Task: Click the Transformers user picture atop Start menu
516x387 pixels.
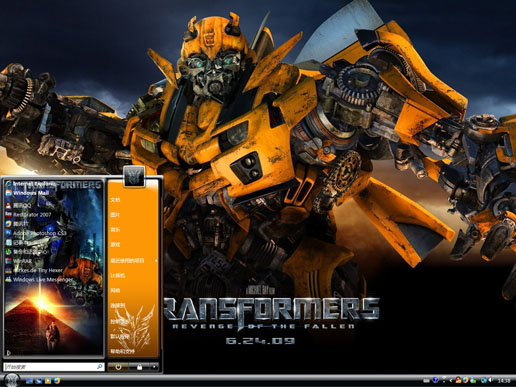Action: click(134, 176)
